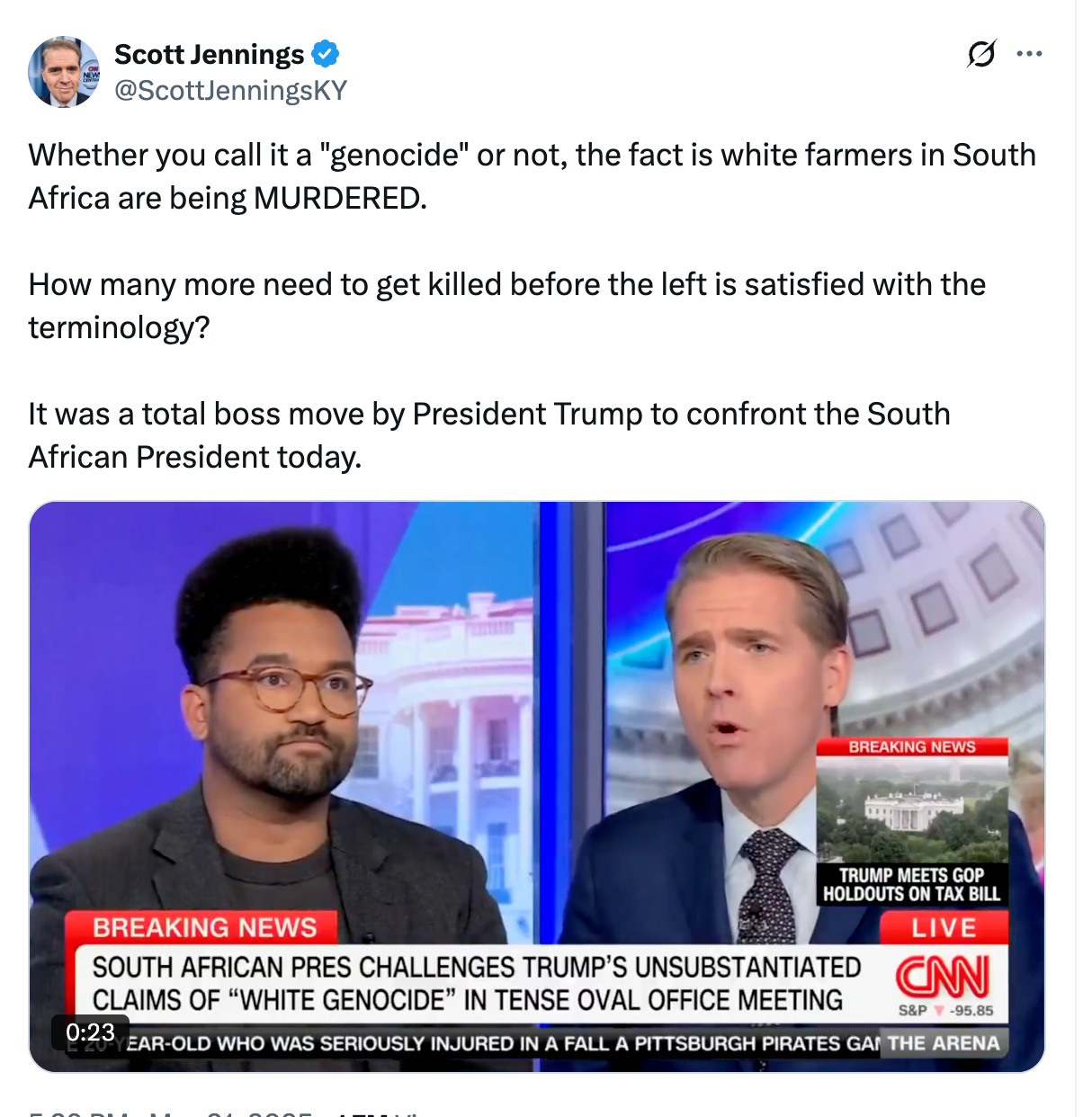Click the BREAKING NEWS banner above the headline
This screenshot has width=1092, height=1117.
point(204,927)
